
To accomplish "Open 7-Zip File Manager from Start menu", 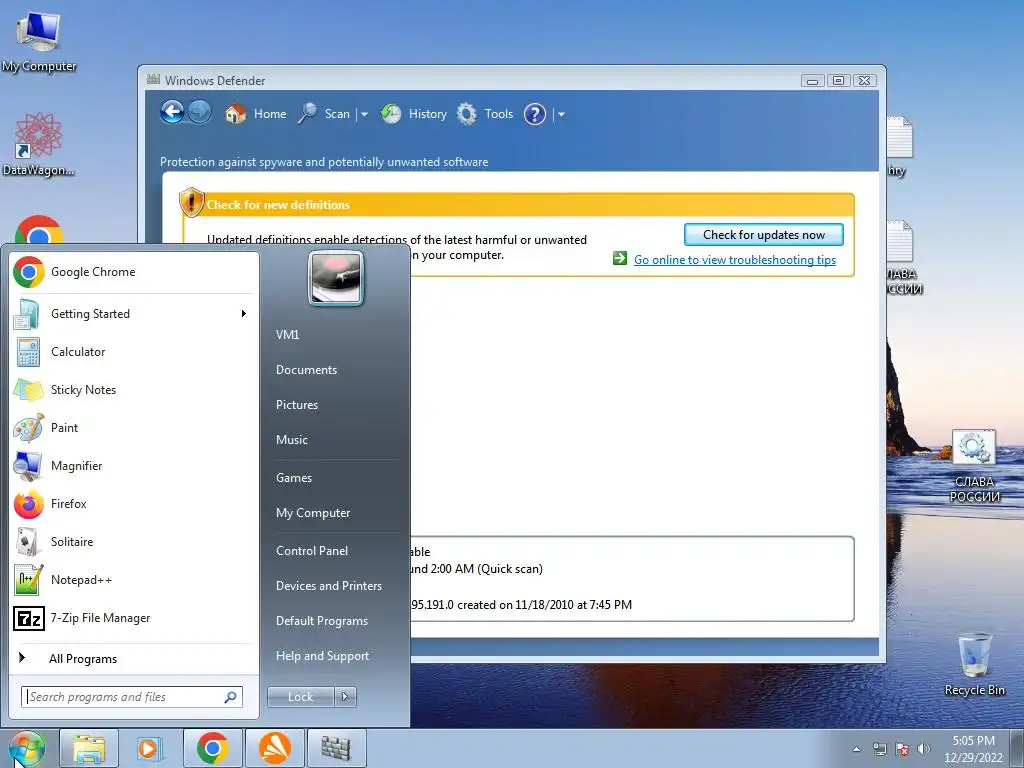I will [x=134, y=618].
